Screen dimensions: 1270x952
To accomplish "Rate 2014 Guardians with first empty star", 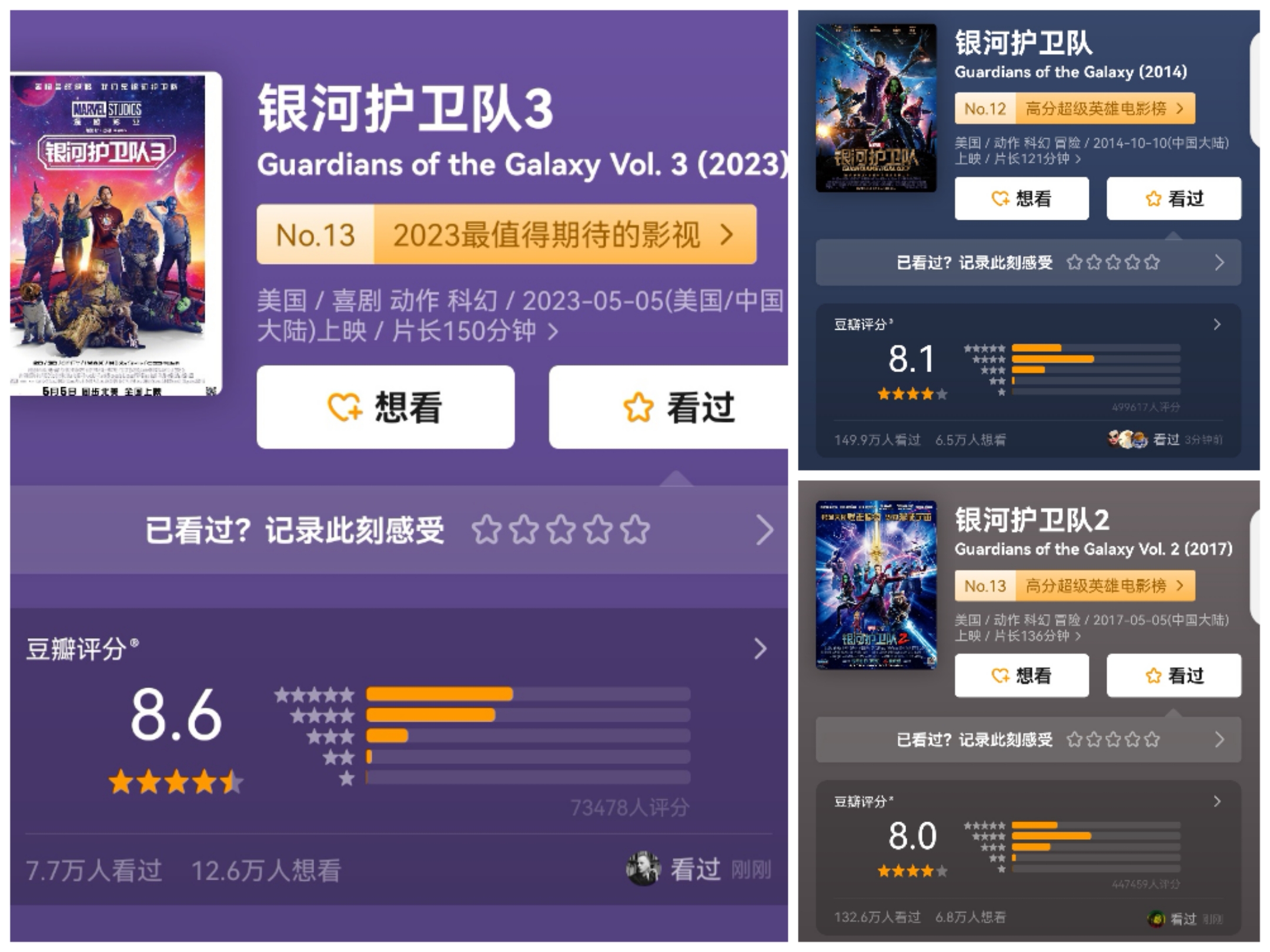I will [x=1074, y=262].
